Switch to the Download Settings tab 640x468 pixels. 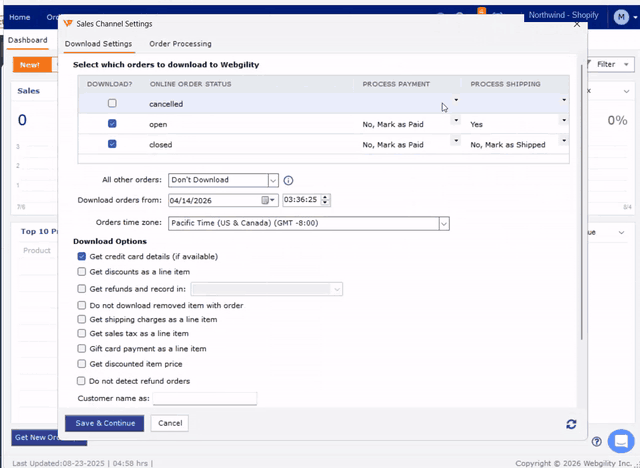98,44
